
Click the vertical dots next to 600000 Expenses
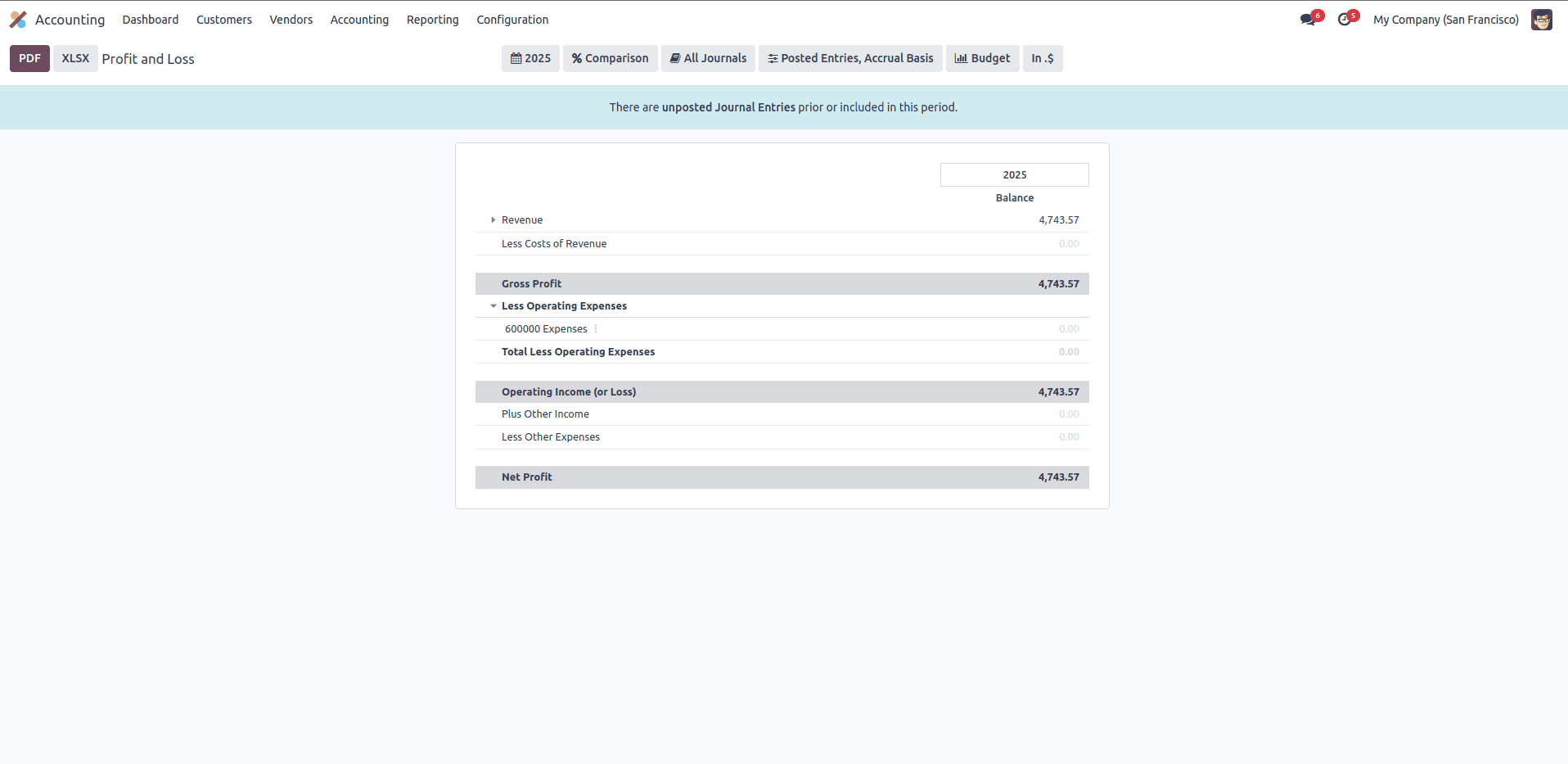596,329
